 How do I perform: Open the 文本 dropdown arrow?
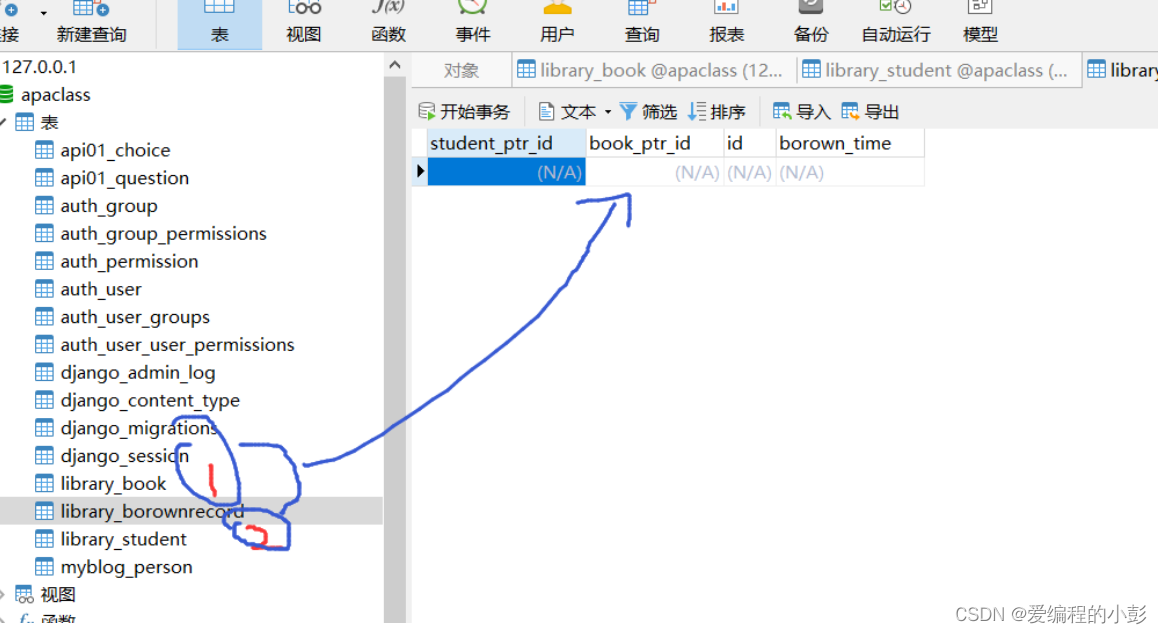608,111
